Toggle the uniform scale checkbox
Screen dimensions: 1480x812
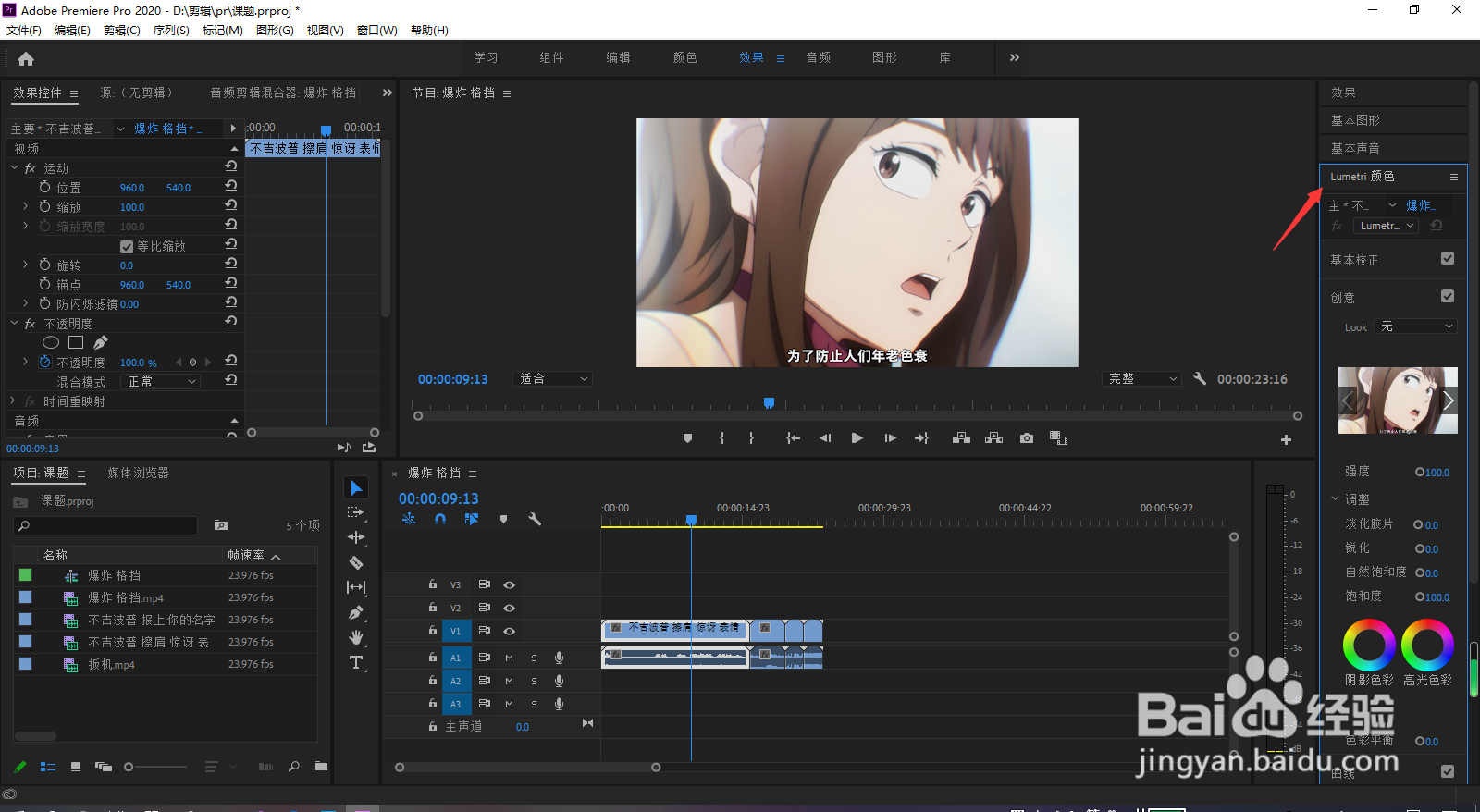[127, 247]
